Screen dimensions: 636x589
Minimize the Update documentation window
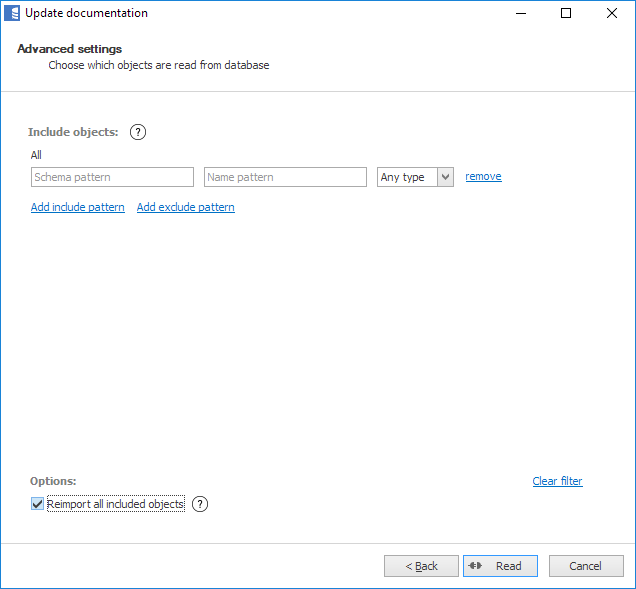click(x=521, y=13)
